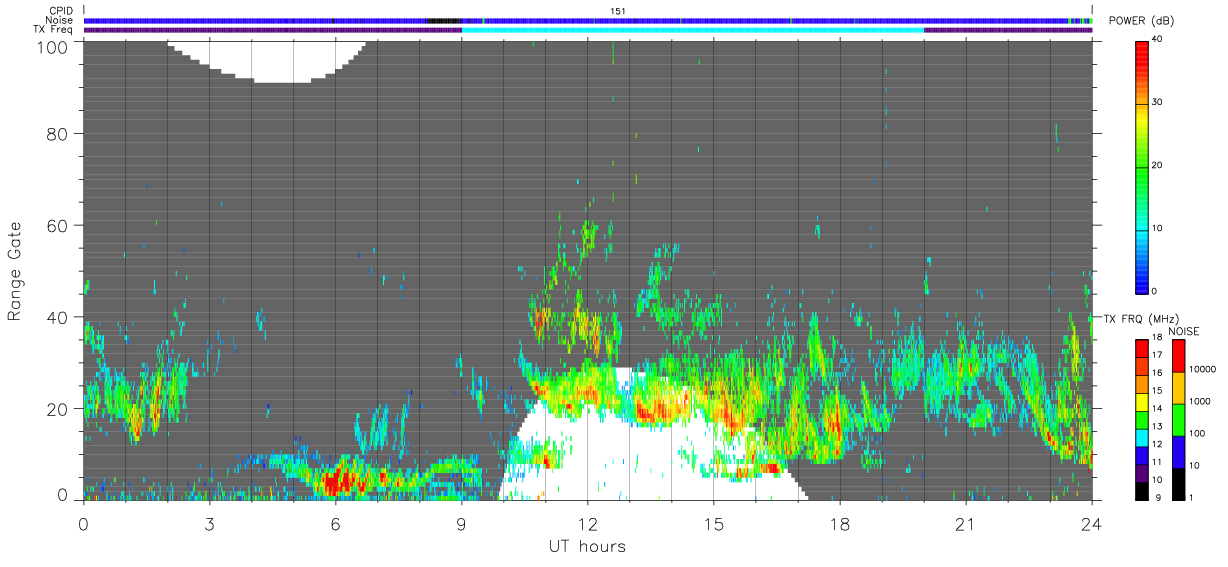1228x567 pixels.
Task: Click Range Gate tick label '20'
Action: [x=57, y=409]
